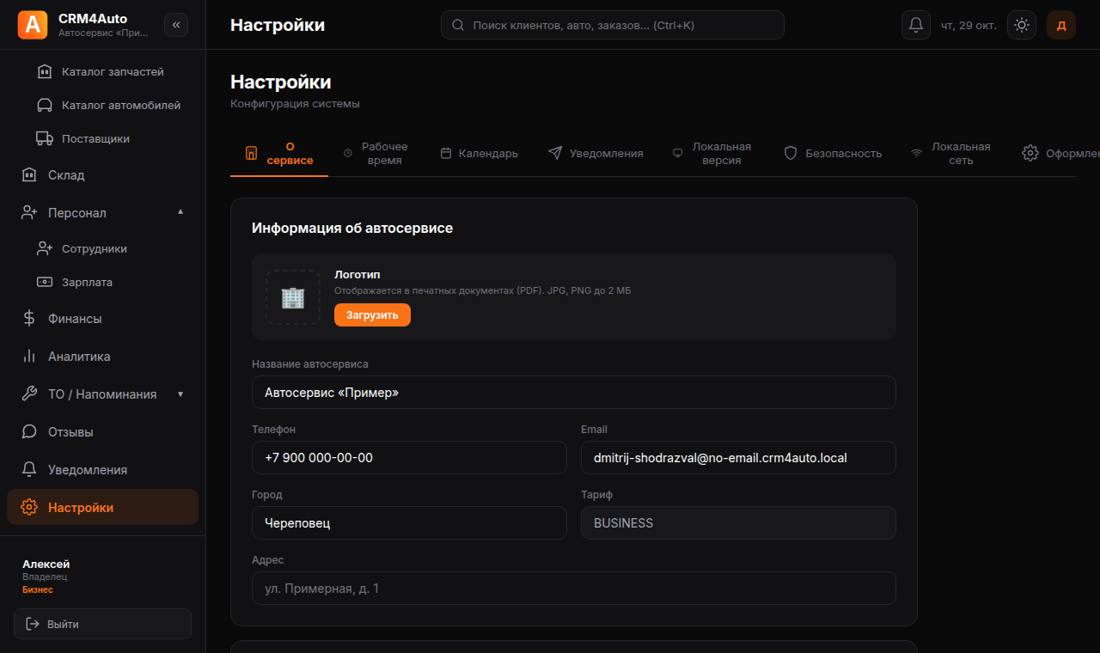The width and height of the screenshot is (1100, 653).
Task: Click the Email input field
Action: point(738,457)
